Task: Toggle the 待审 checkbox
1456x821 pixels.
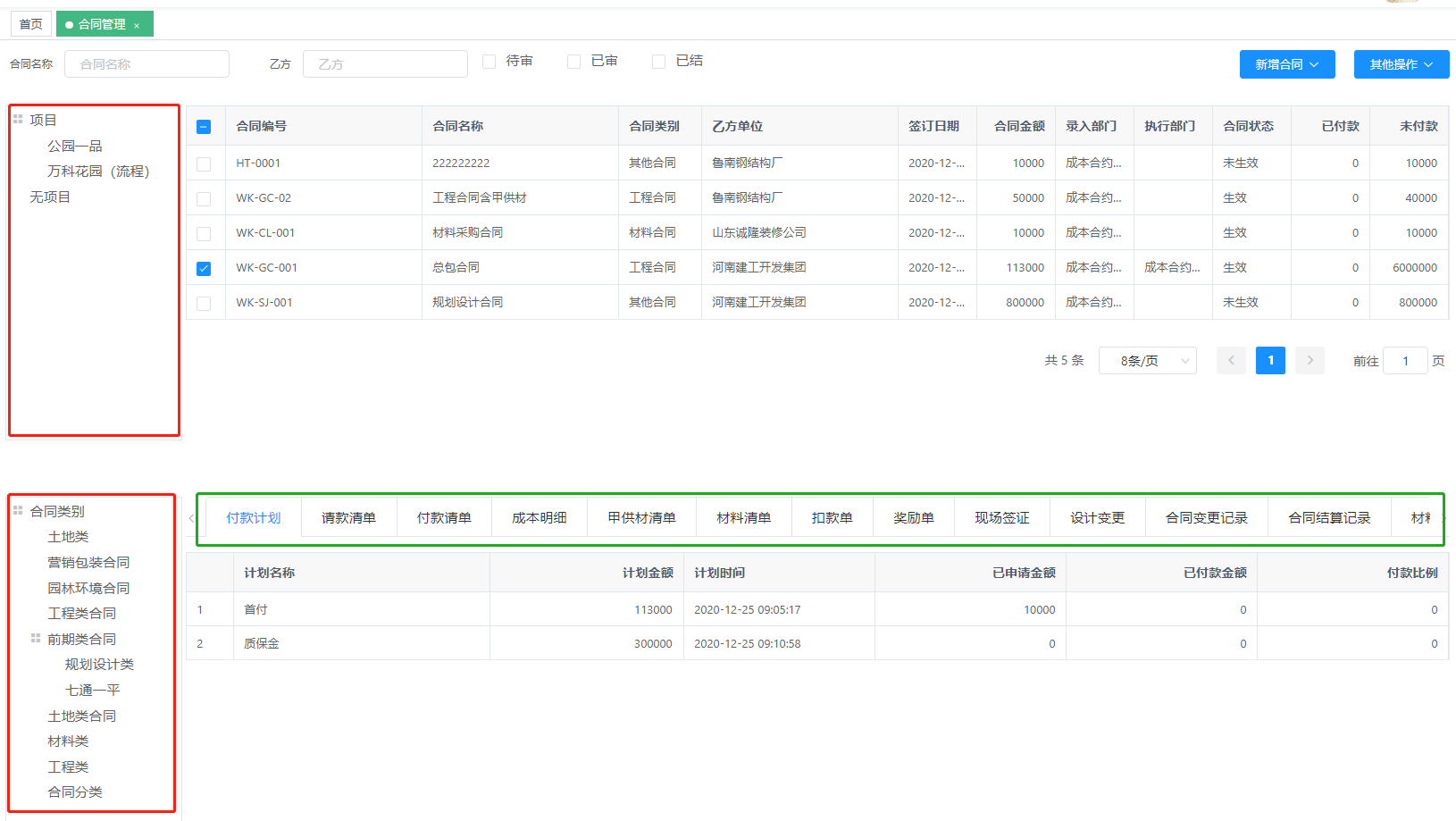Action: (x=489, y=62)
